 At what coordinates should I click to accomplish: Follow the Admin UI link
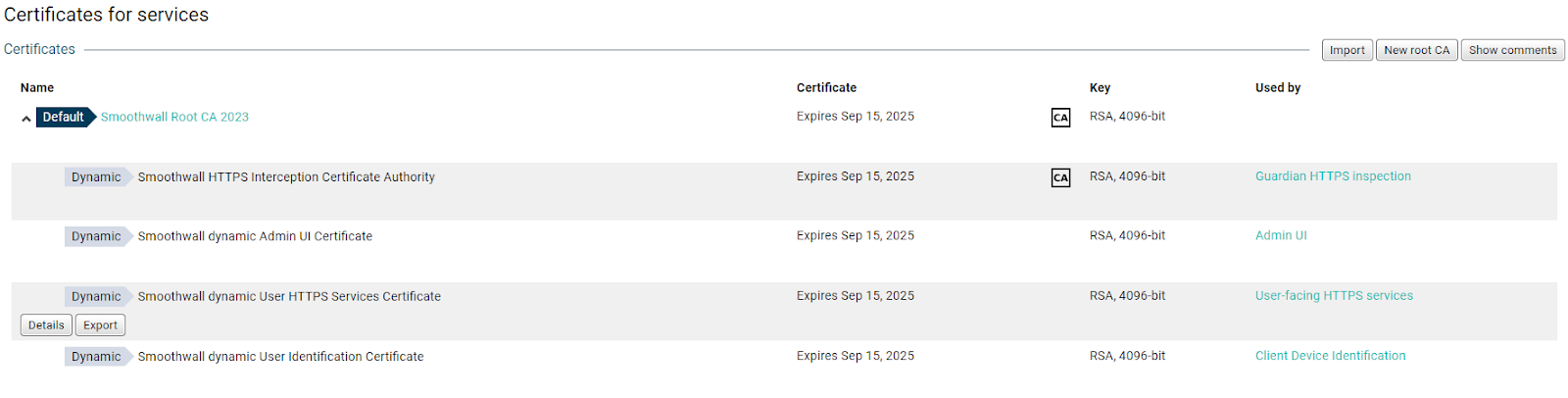(1281, 235)
